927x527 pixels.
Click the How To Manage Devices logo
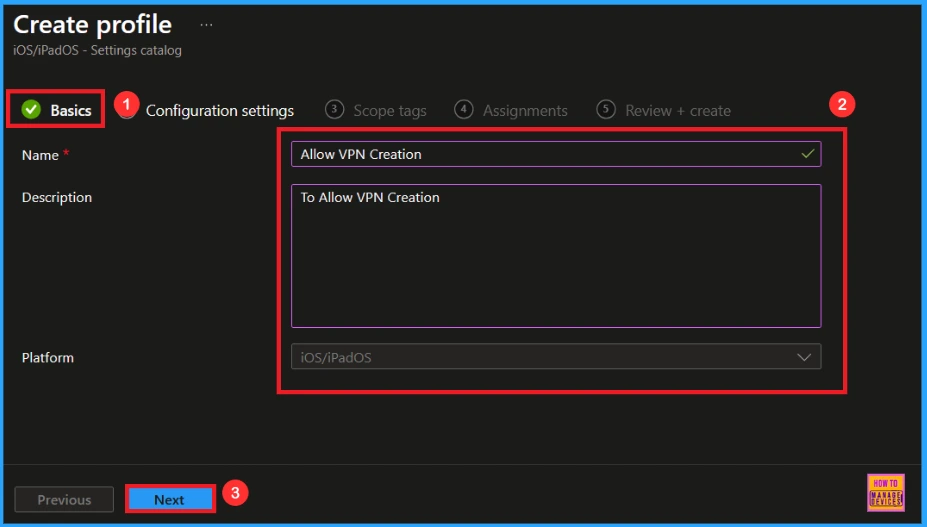click(885, 492)
